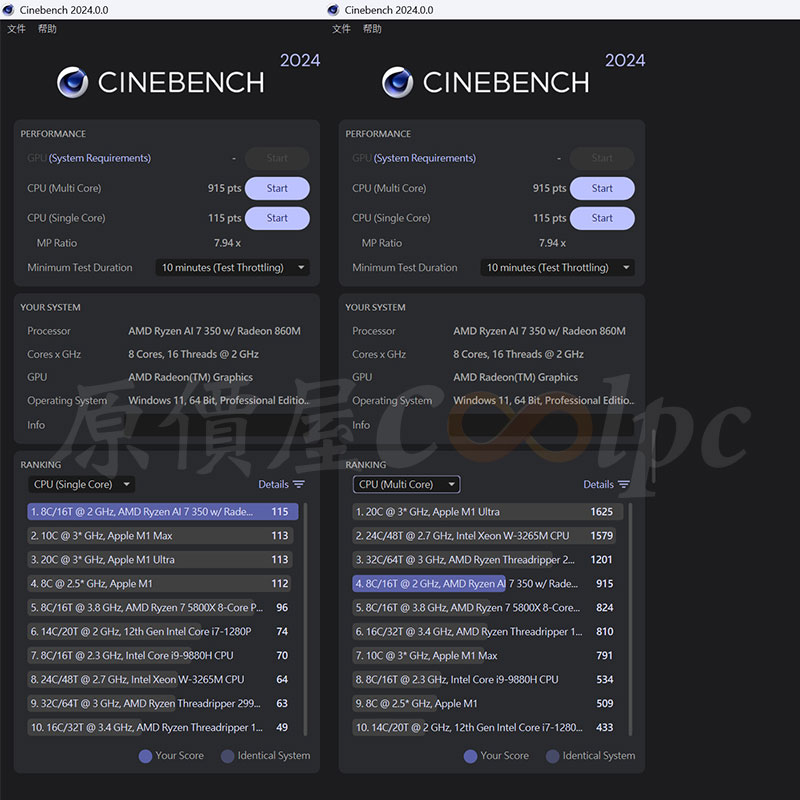Viewport: 800px width, 800px height.
Task: Select Ryzen AI 7 350 row scoring 115
Action: coord(163,512)
